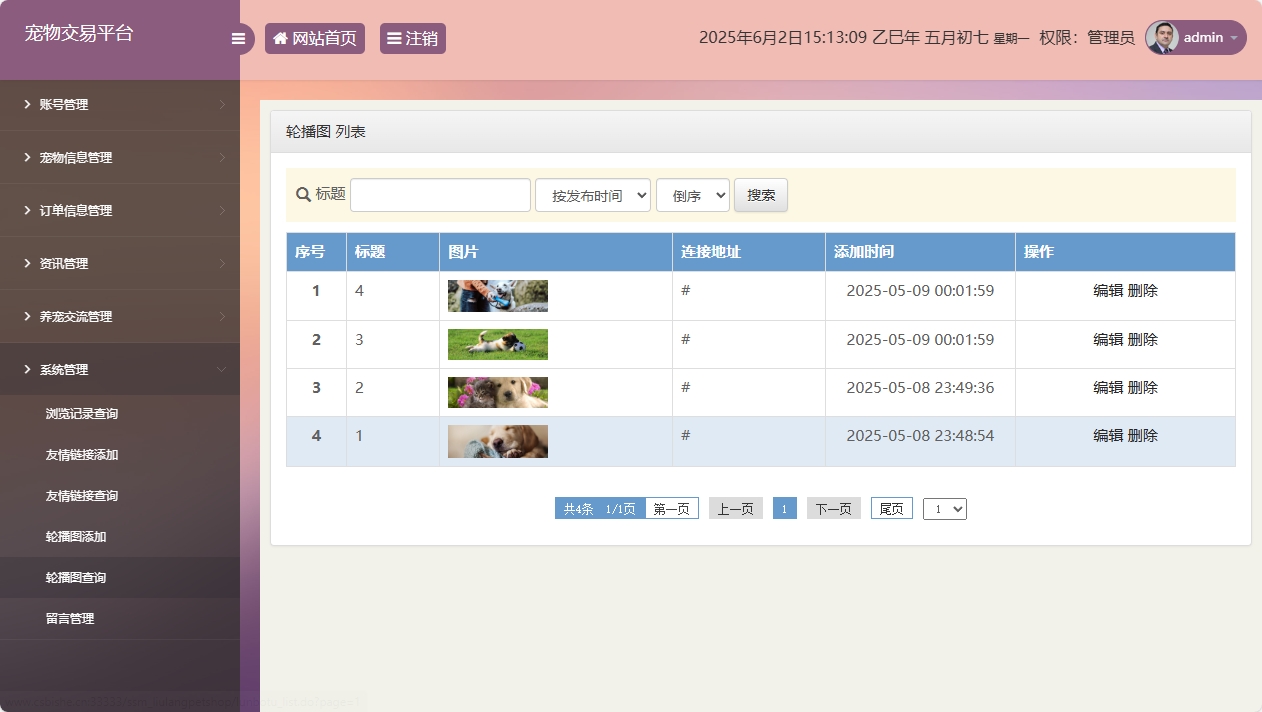Click the thumbnail in row with title 1

pos(498,441)
